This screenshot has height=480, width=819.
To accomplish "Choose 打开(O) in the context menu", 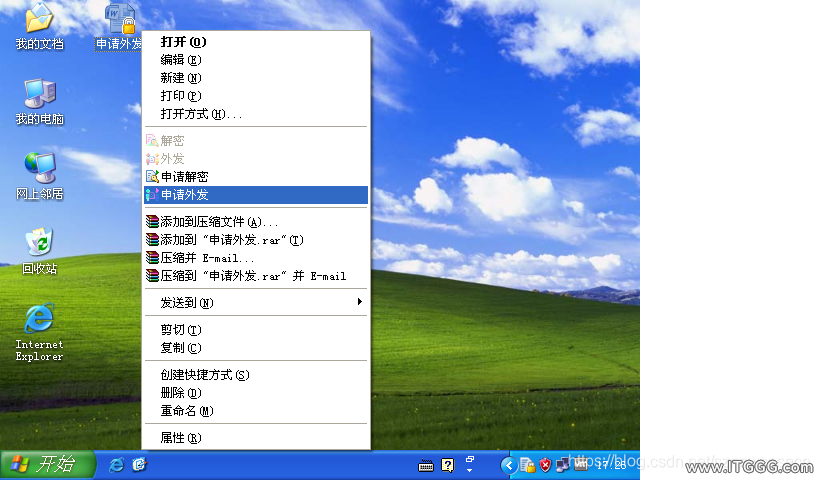I will click(256, 42).
